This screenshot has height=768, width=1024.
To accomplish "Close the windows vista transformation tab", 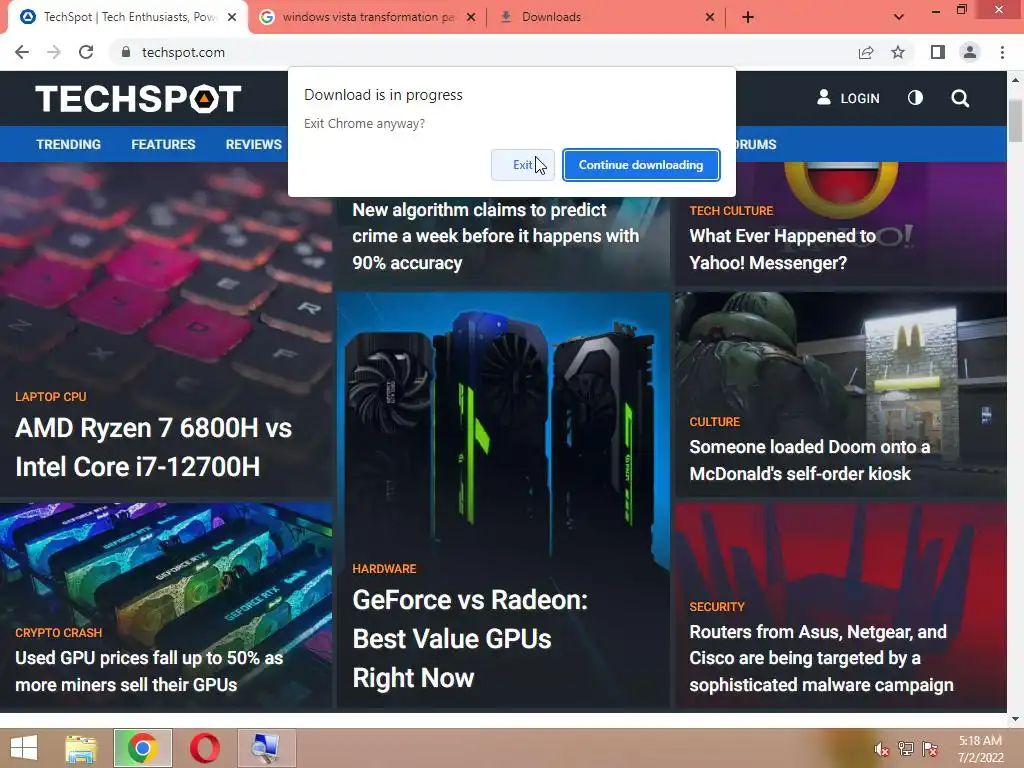I will click(x=471, y=17).
